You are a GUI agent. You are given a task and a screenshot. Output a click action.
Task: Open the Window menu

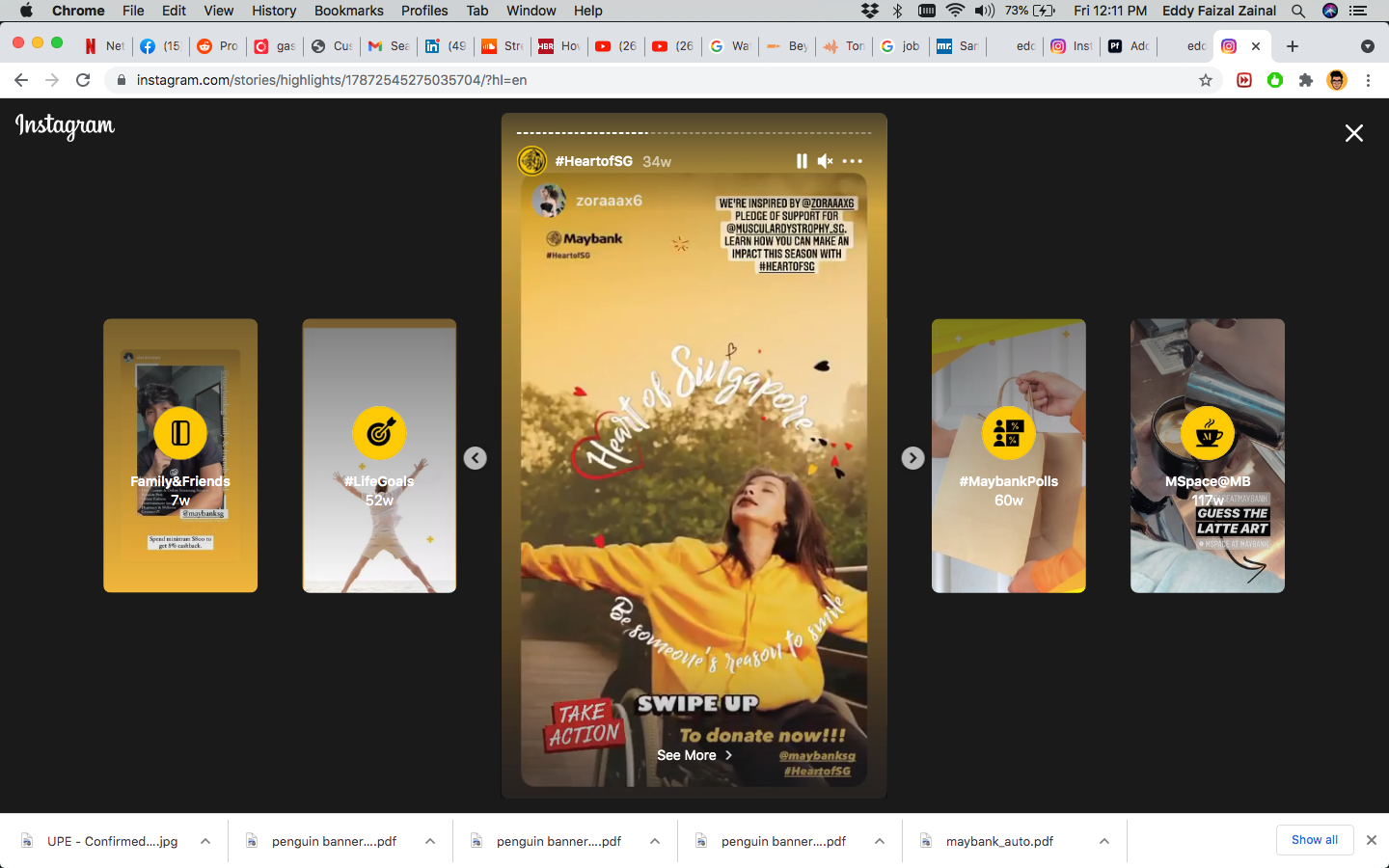[x=531, y=11]
